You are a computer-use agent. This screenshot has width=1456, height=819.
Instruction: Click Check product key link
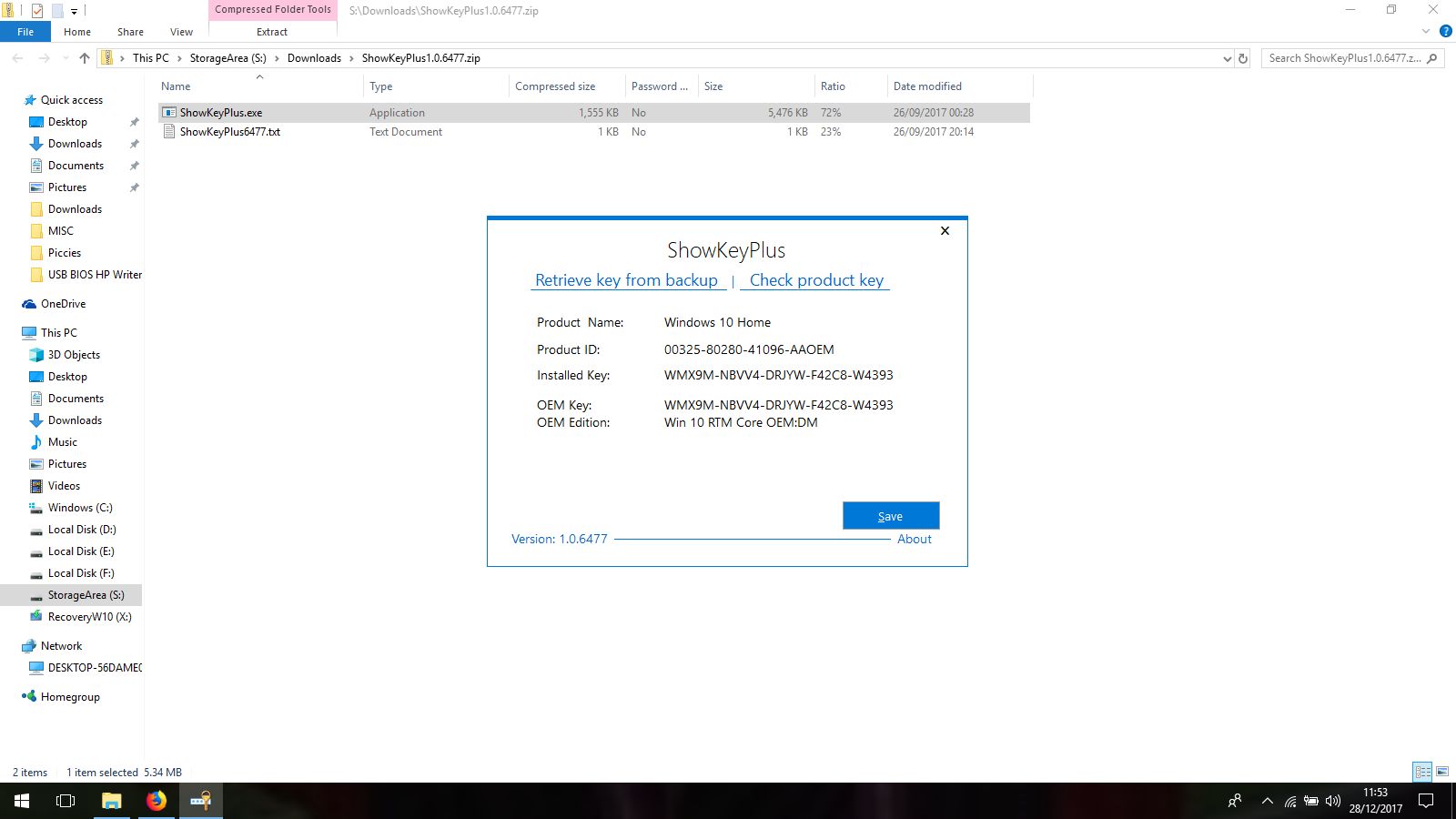pyautogui.click(x=816, y=280)
